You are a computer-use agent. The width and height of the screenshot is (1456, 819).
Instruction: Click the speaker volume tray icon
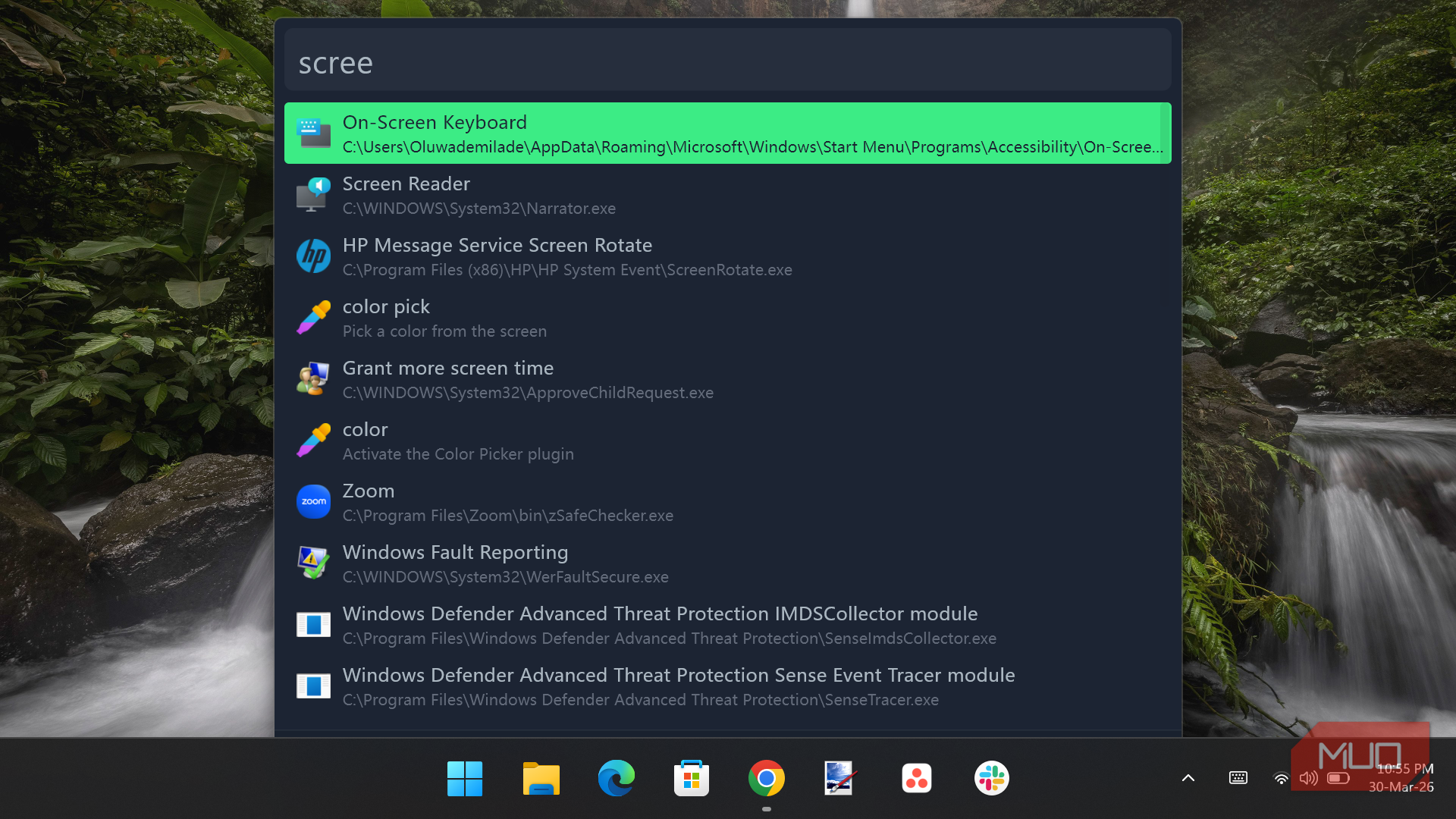[1308, 779]
